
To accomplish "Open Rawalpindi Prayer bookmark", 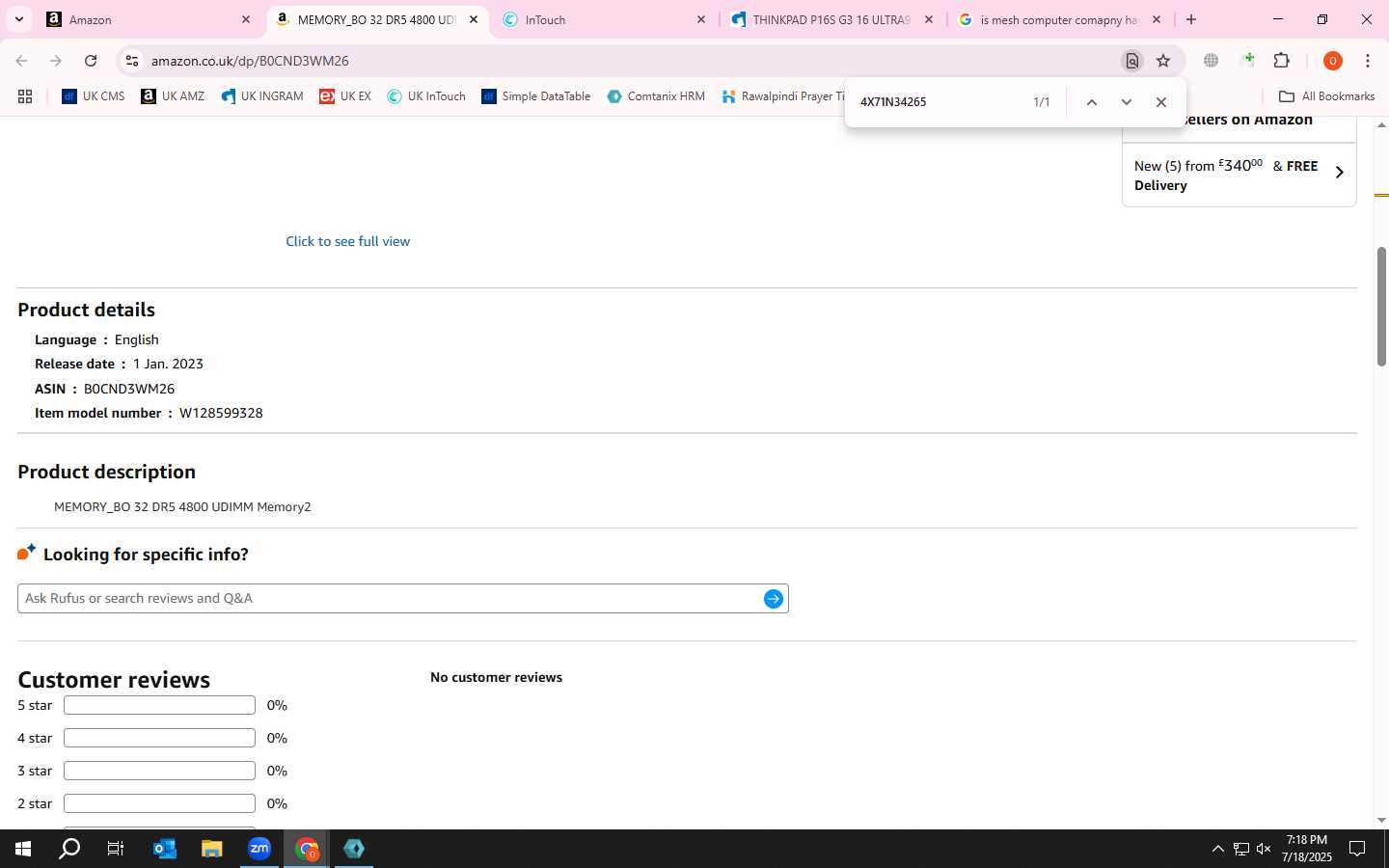I will click(782, 96).
